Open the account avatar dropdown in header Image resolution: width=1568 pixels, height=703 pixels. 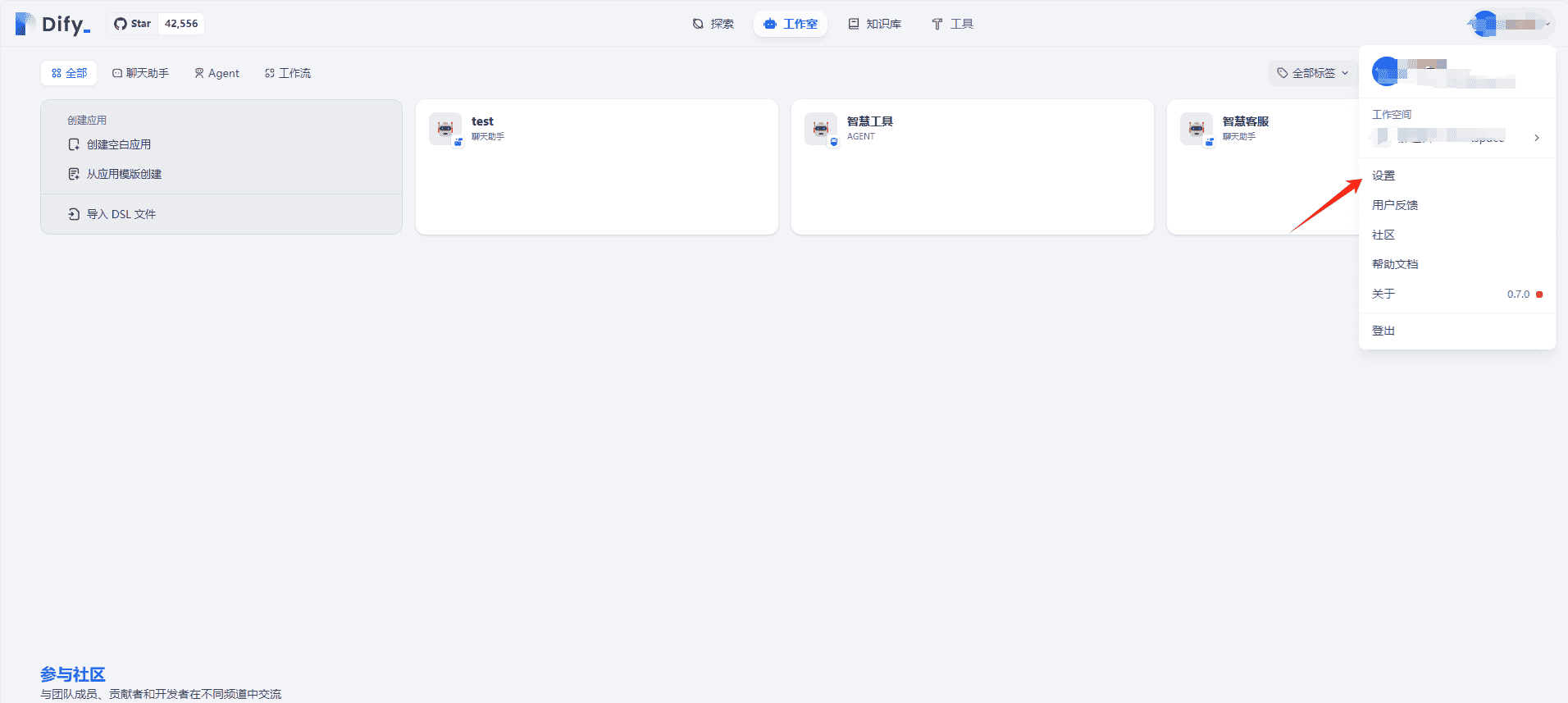[x=1511, y=24]
